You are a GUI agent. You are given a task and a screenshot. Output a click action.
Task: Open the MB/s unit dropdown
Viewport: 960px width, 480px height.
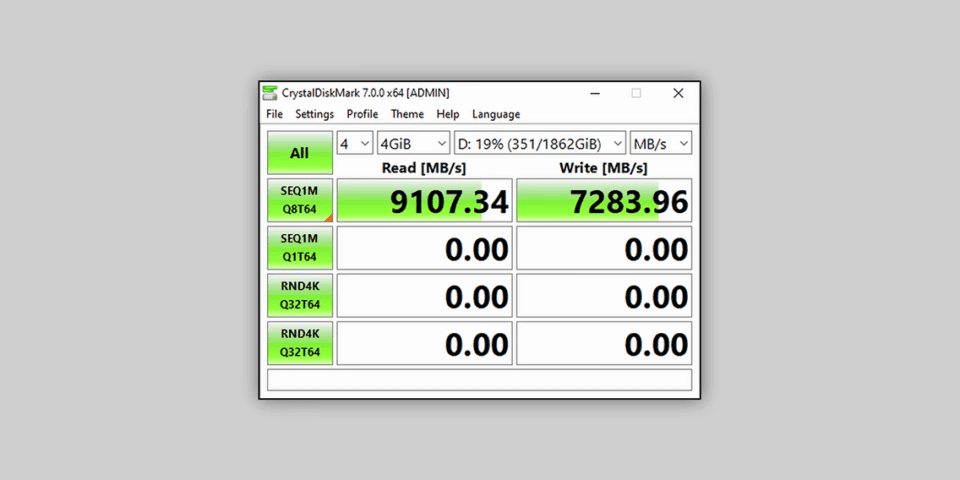coord(661,144)
